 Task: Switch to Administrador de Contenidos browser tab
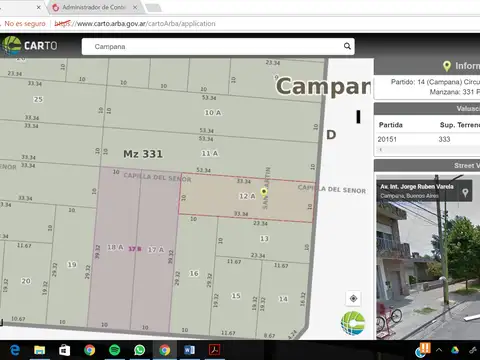tap(94, 7)
